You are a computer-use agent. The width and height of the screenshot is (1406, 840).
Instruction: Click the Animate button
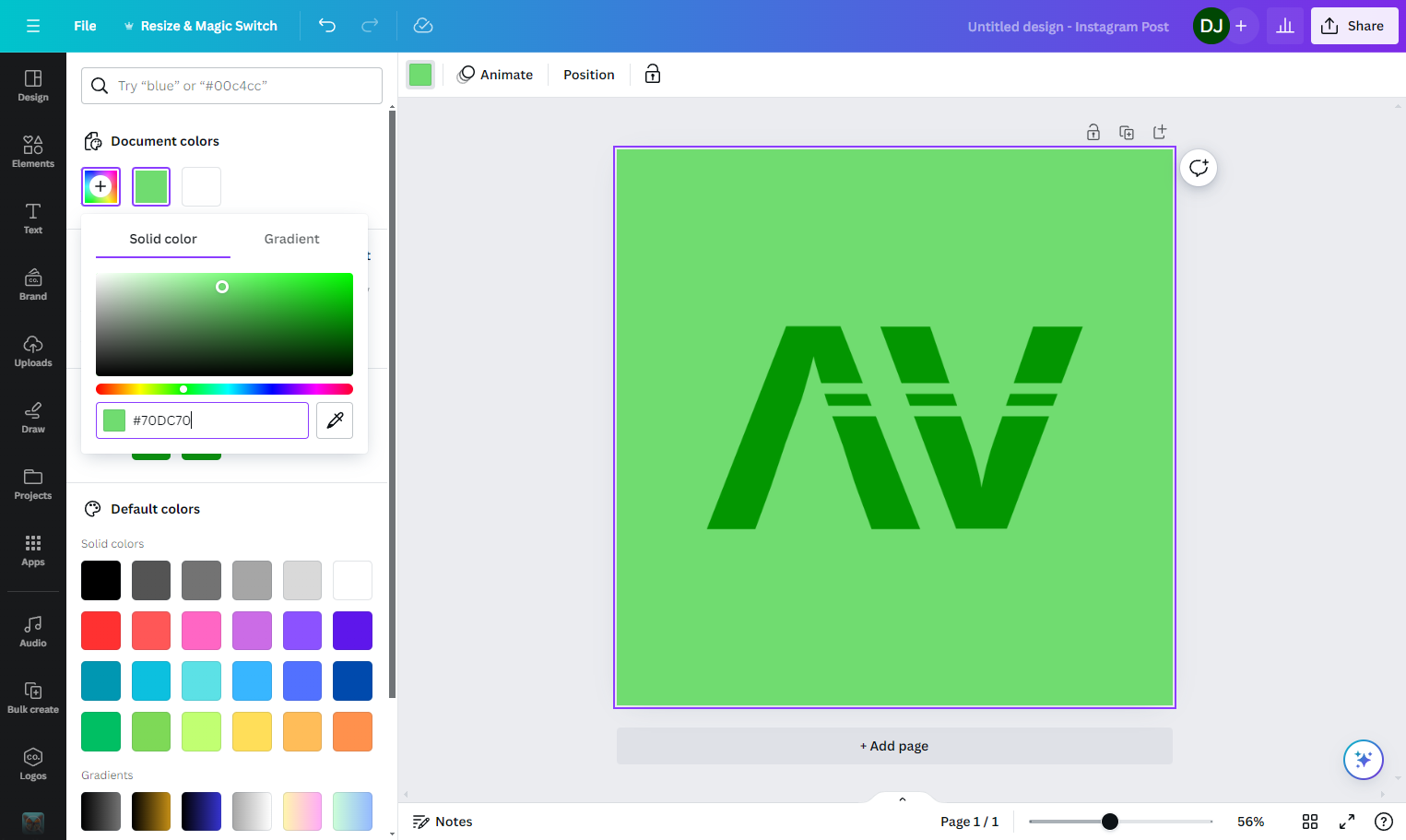(x=495, y=75)
